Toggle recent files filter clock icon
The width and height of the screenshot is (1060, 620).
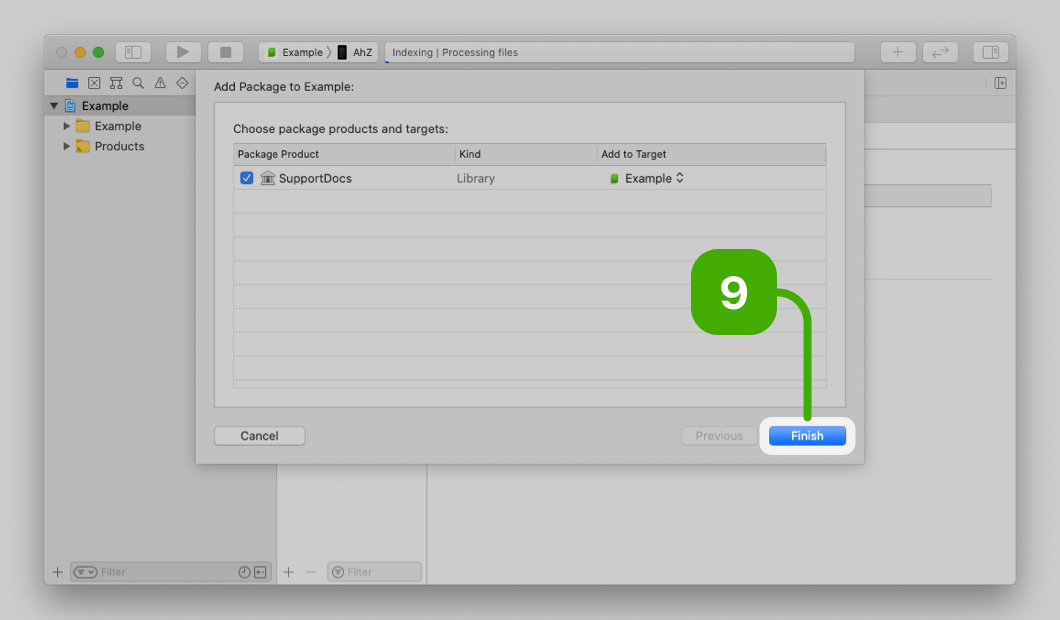[244, 572]
